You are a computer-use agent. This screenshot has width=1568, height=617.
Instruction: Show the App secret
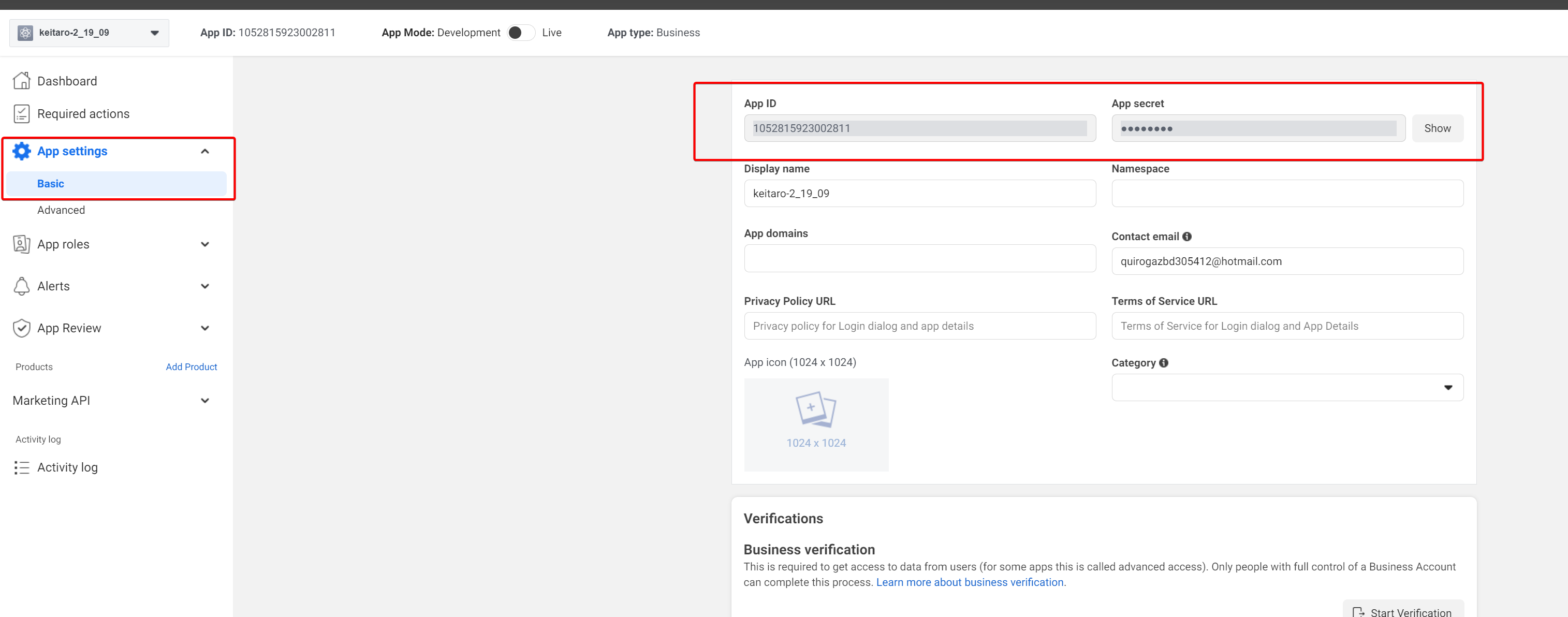[x=1437, y=128]
